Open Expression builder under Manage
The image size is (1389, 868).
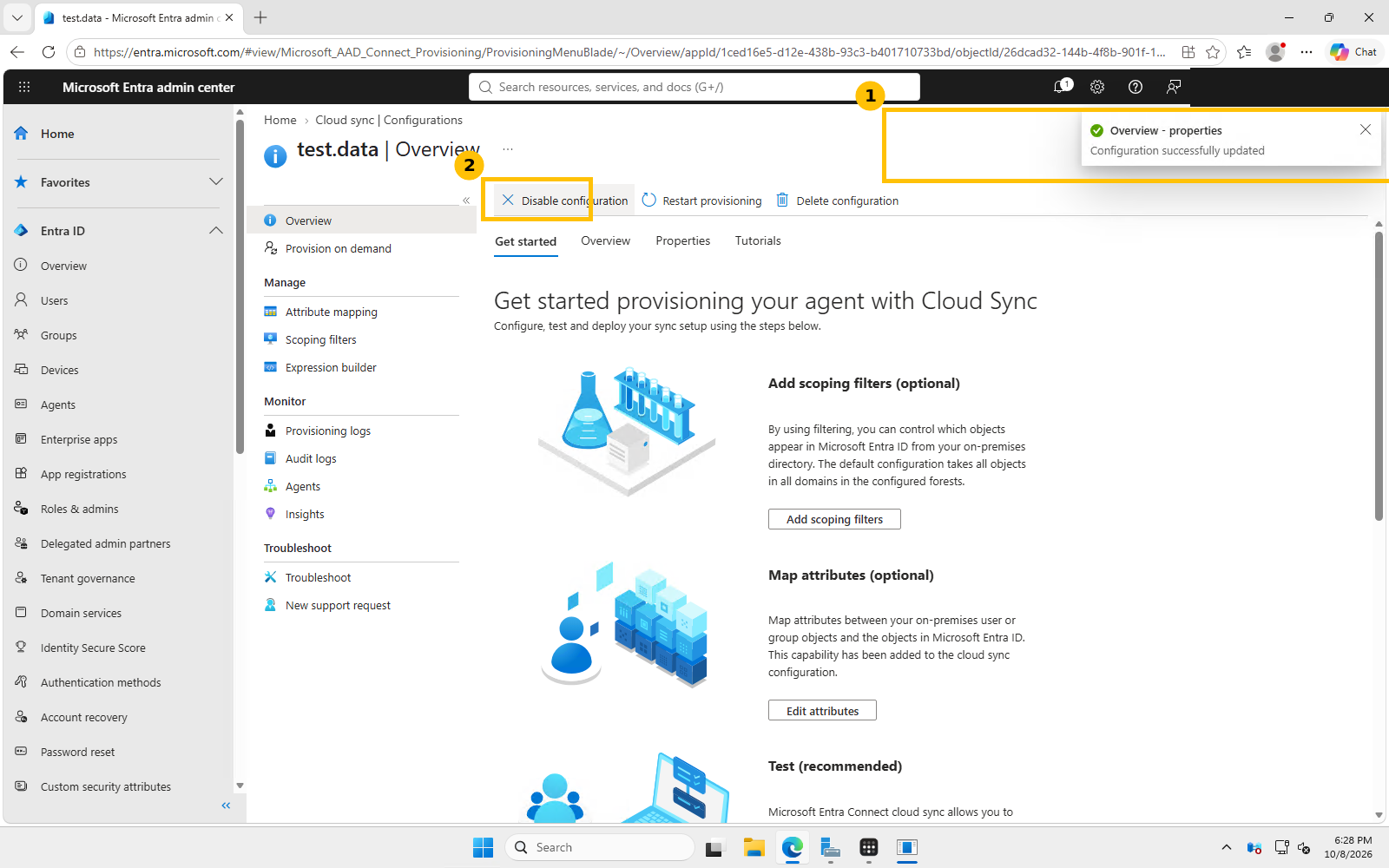pyautogui.click(x=331, y=367)
